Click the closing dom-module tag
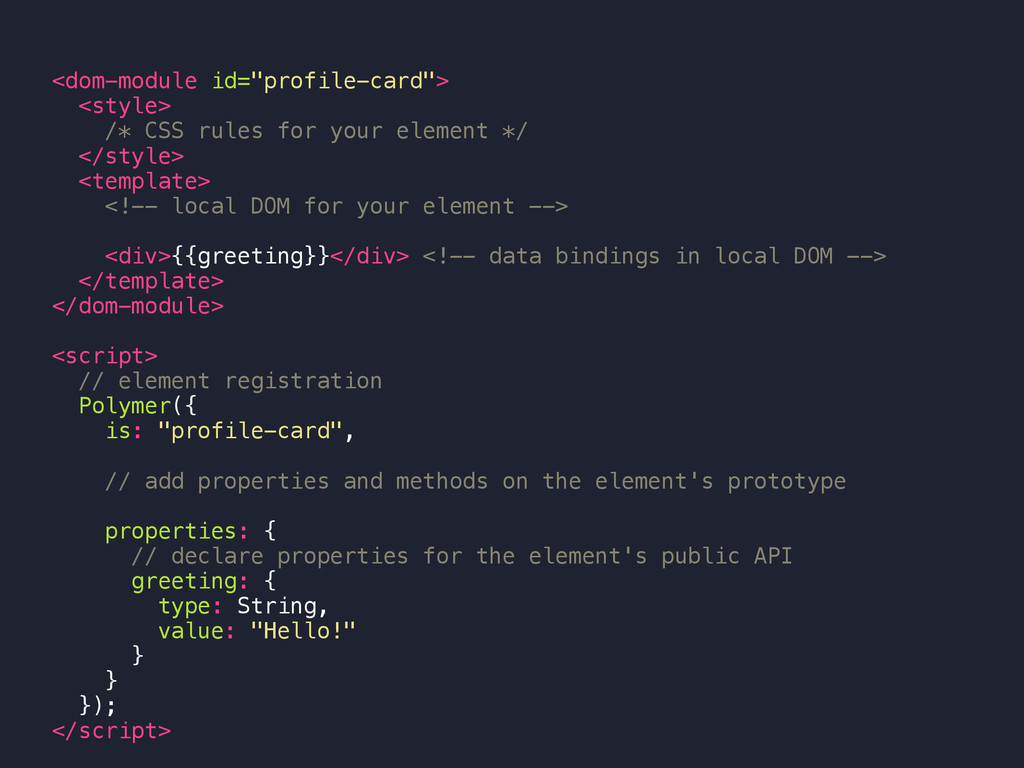Viewport: 1024px width, 768px height. click(138, 306)
